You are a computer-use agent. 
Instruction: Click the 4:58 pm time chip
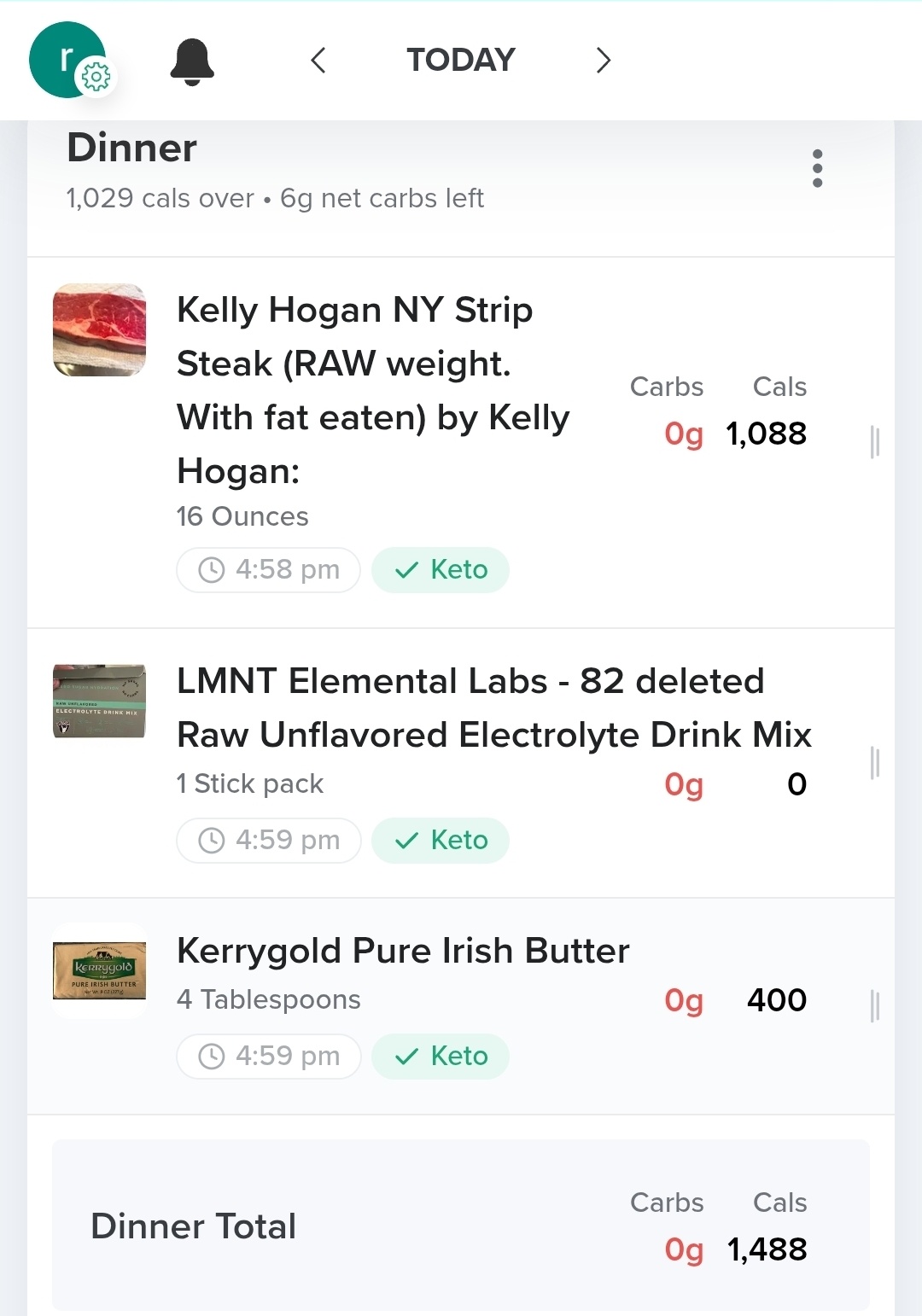pos(268,570)
